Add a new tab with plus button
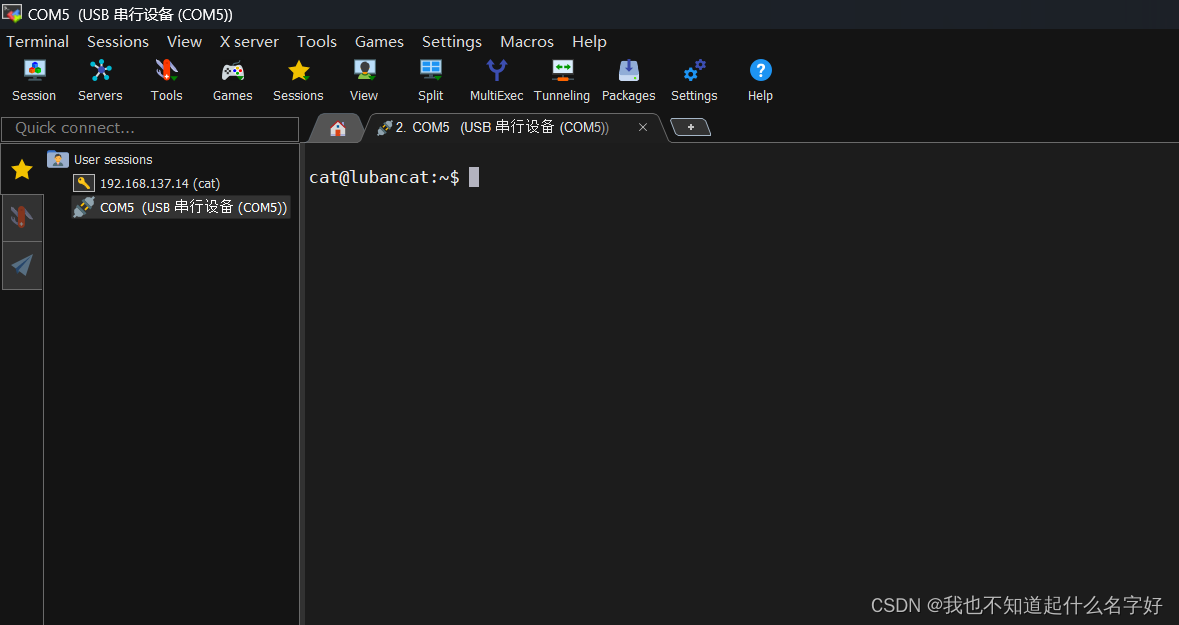This screenshot has width=1179, height=625. [x=690, y=128]
